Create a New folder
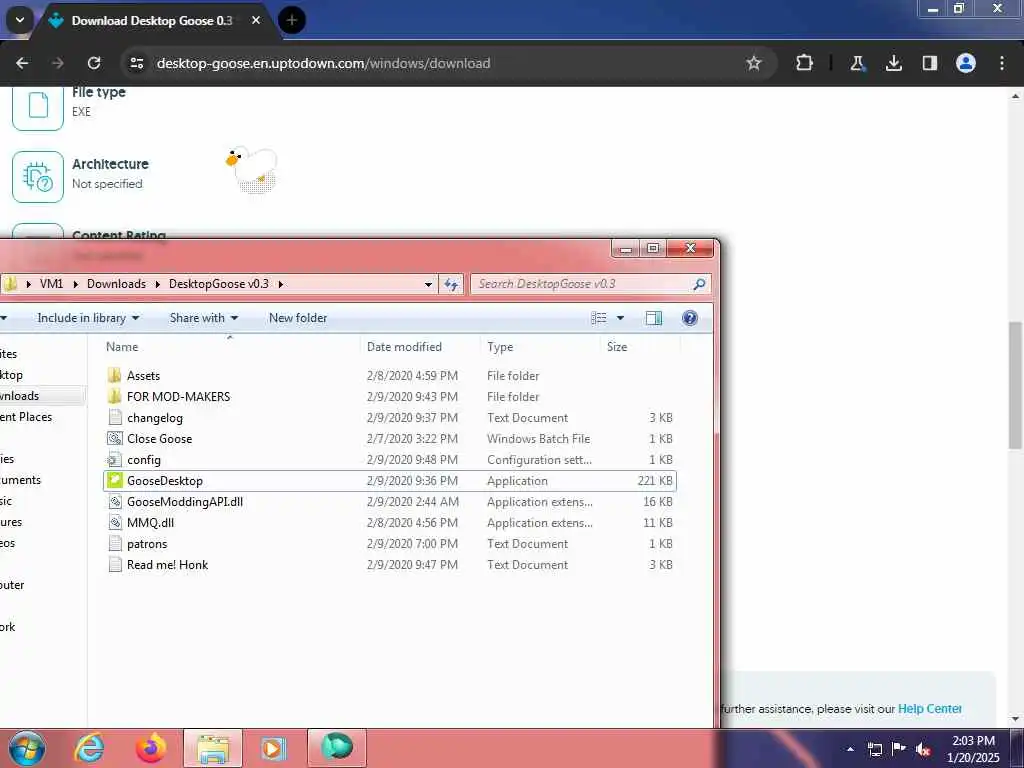 click(x=298, y=318)
